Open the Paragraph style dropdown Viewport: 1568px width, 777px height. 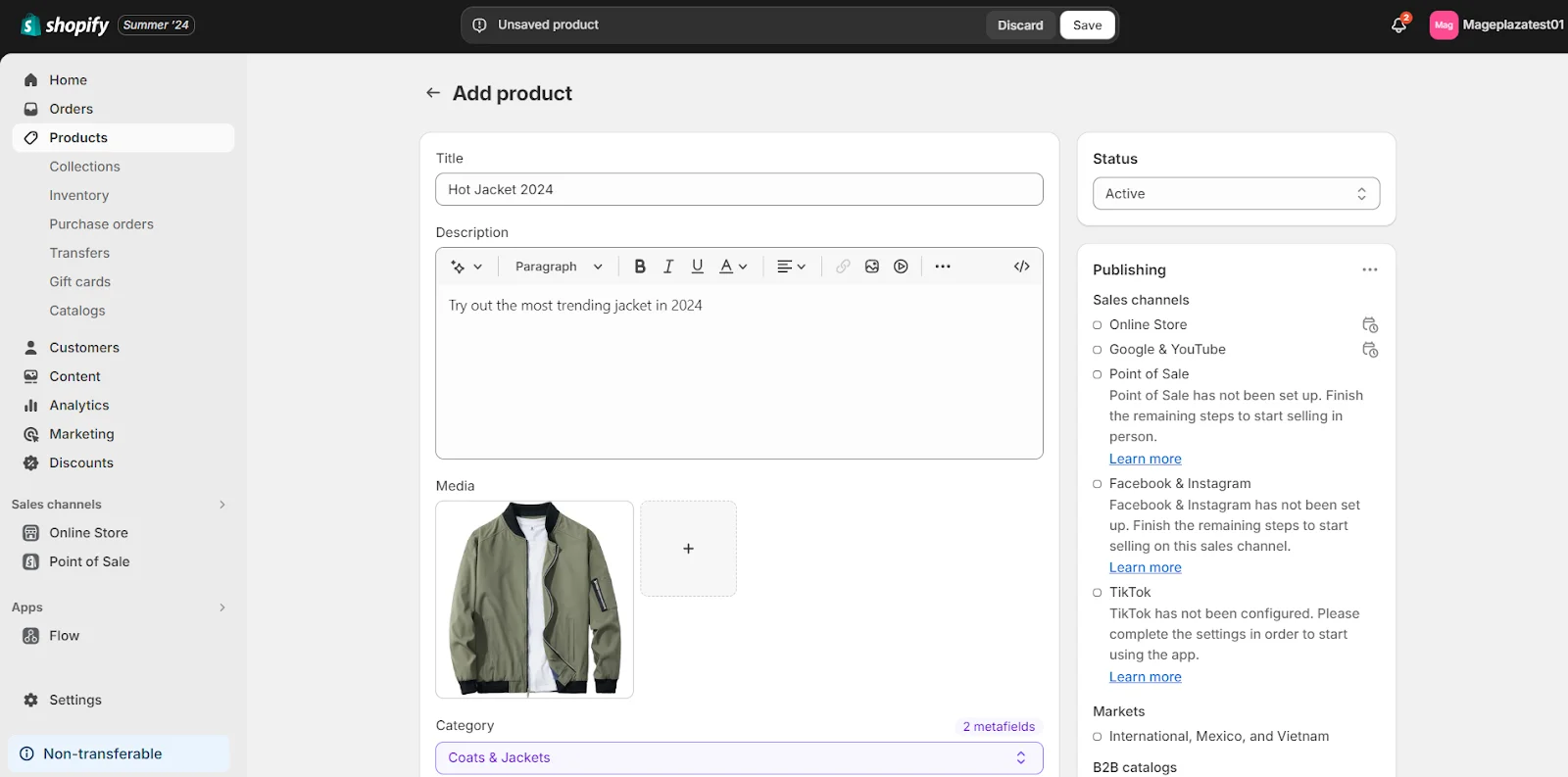pyautogui.click(x=559, y=267)
